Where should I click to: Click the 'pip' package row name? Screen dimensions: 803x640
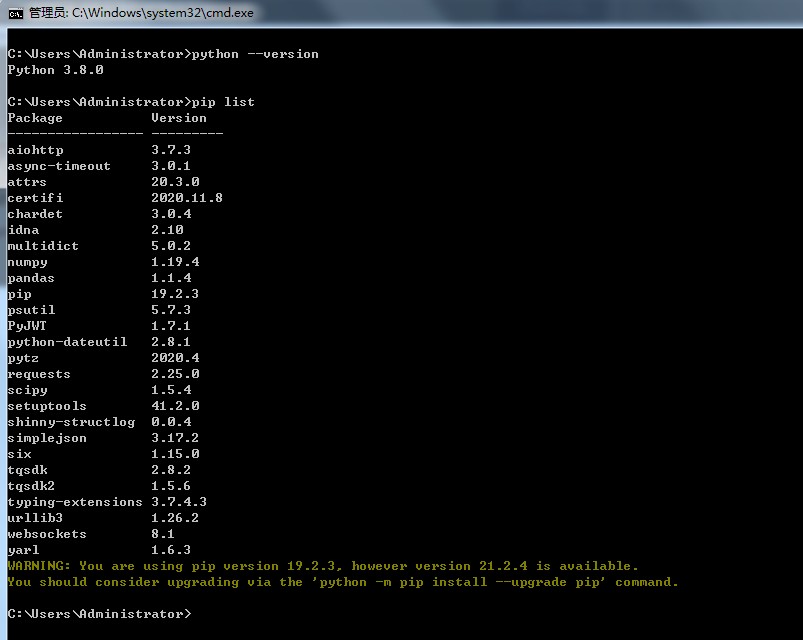[19, 294]
